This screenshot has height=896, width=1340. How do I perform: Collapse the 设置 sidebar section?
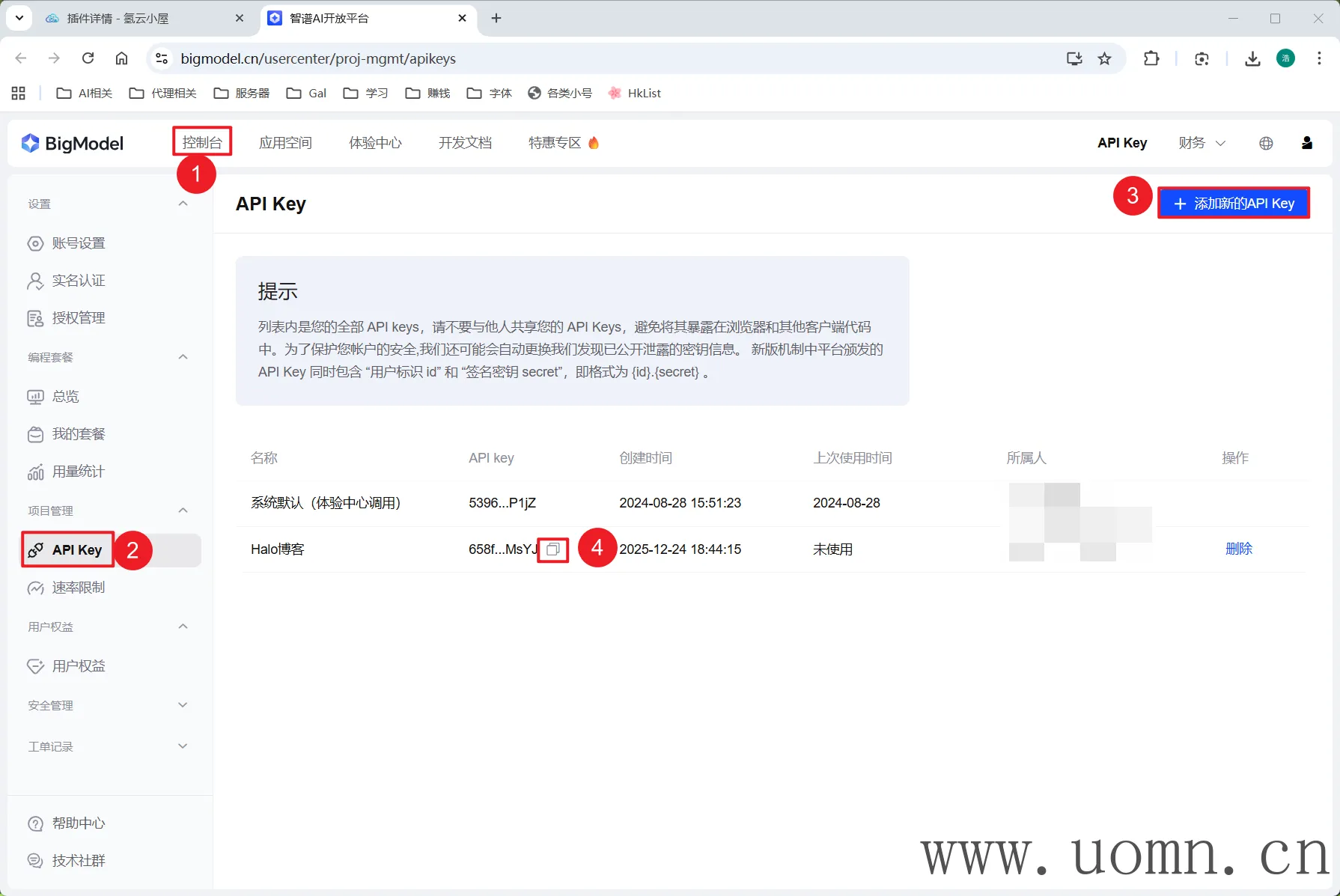click(x=183, y=204)
